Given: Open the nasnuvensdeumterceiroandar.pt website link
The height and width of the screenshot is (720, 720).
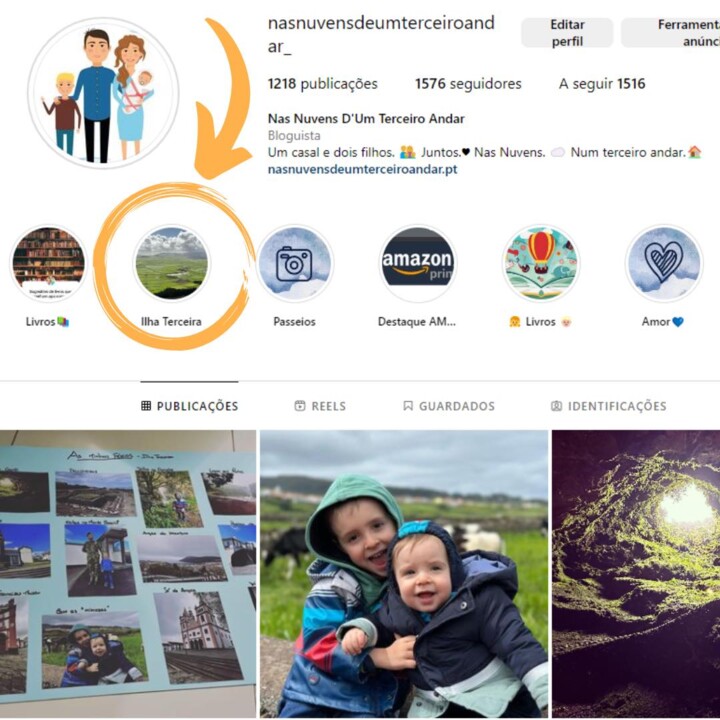Looking at the screenshot, I should pyautogui.click(x=362, y=169).
